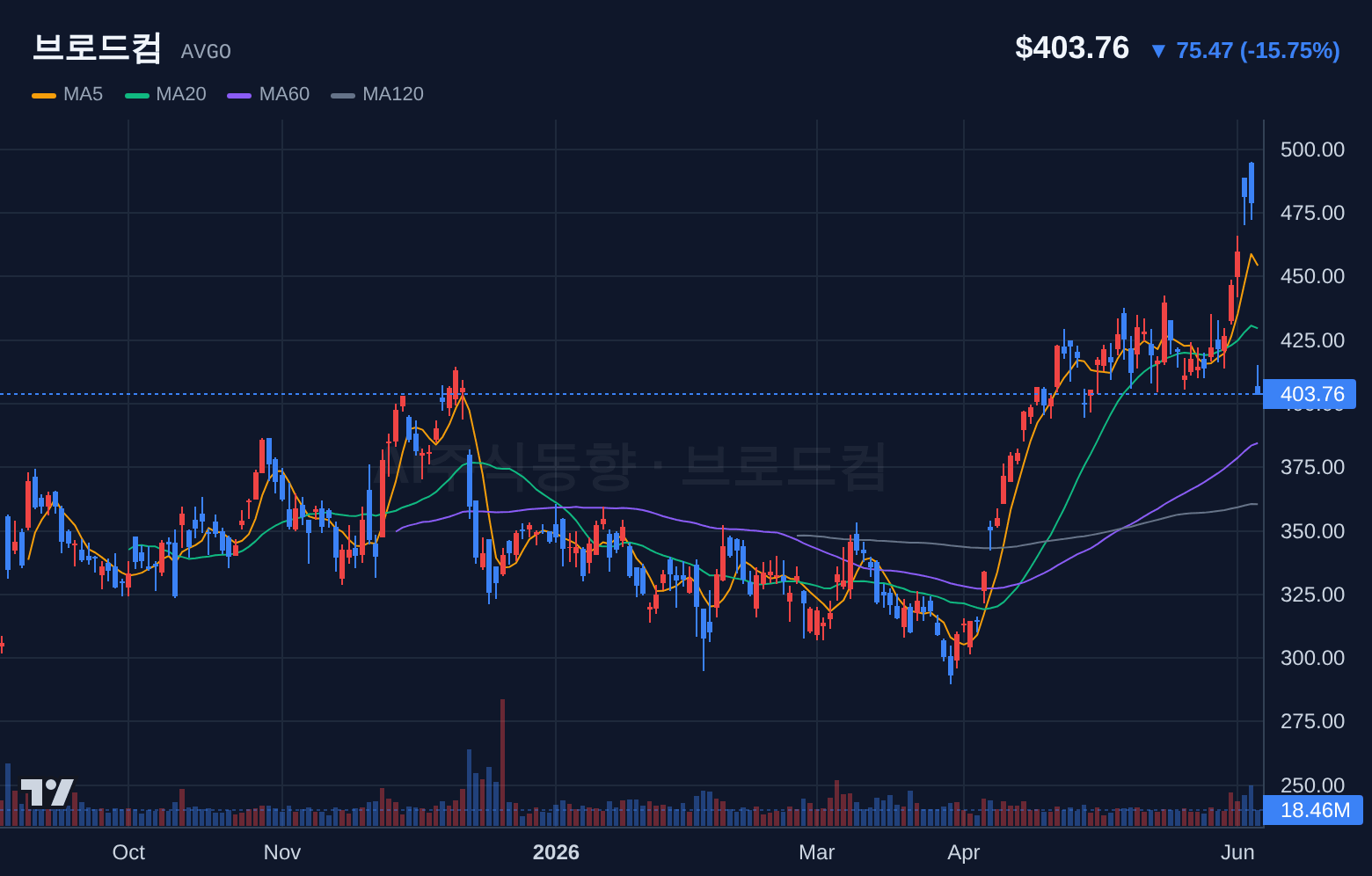Click the 500.00 price axis label
Viewport: 1372px width, 876px height.
coord(1312,150)
